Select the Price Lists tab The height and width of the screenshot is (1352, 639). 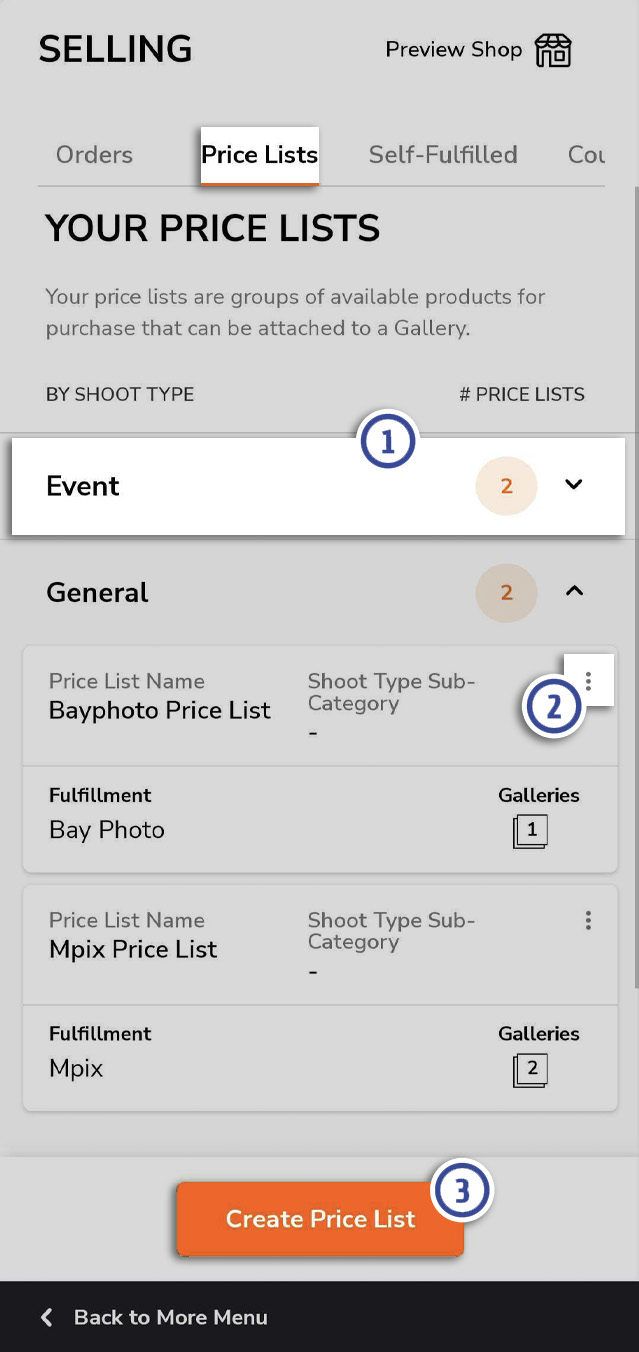pos(260,155)
